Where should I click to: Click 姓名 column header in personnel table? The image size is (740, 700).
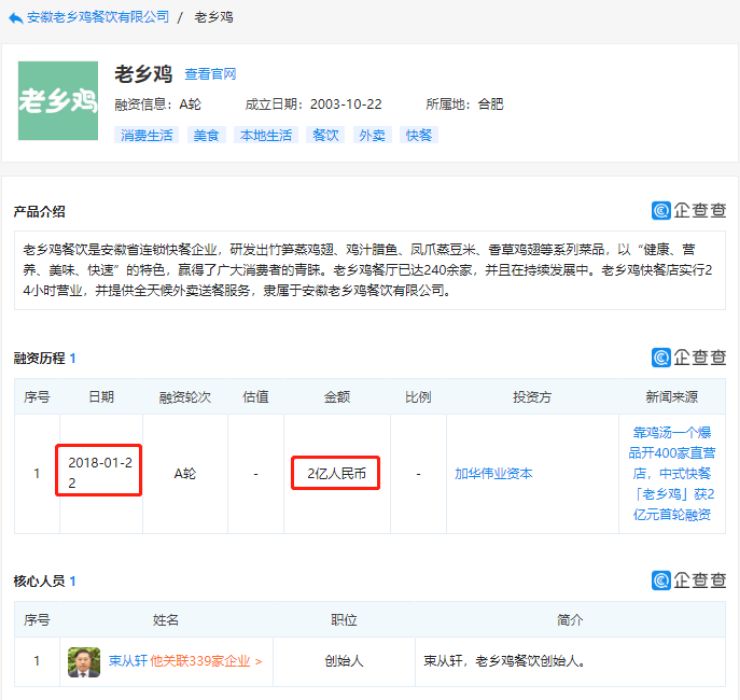(x=166, y=620)
